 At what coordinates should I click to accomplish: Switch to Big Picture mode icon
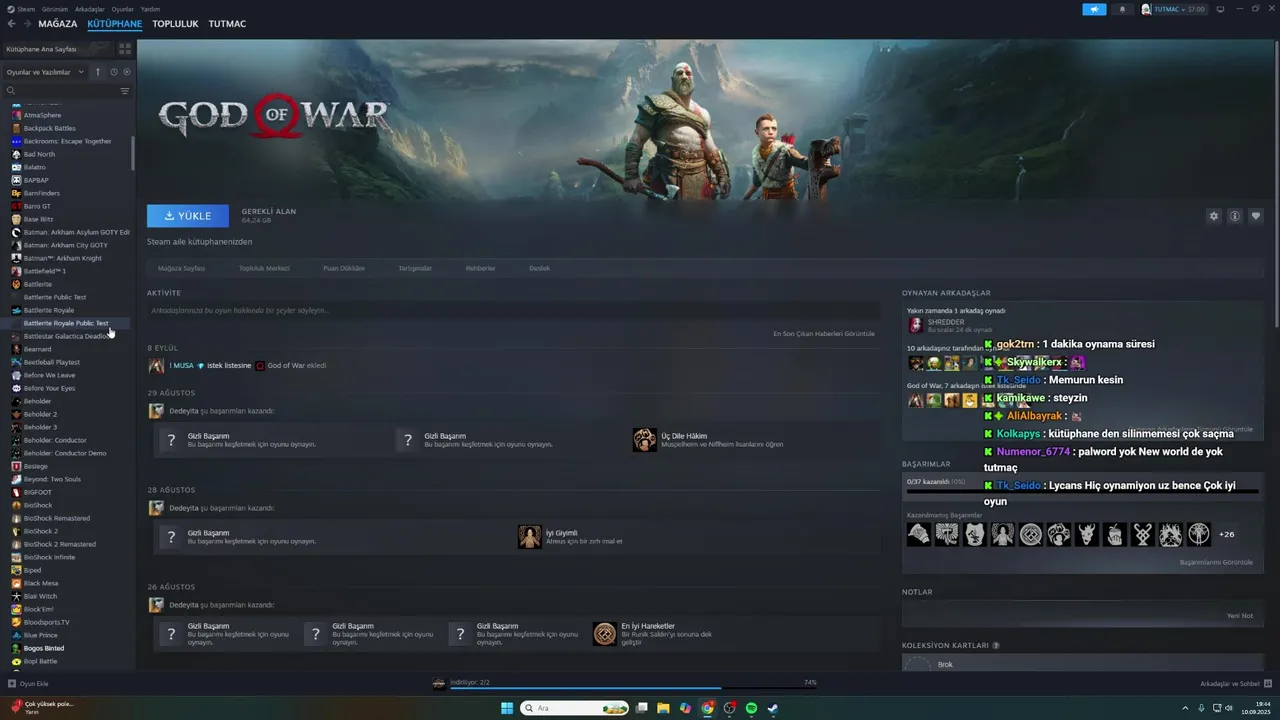[1219, 9]
